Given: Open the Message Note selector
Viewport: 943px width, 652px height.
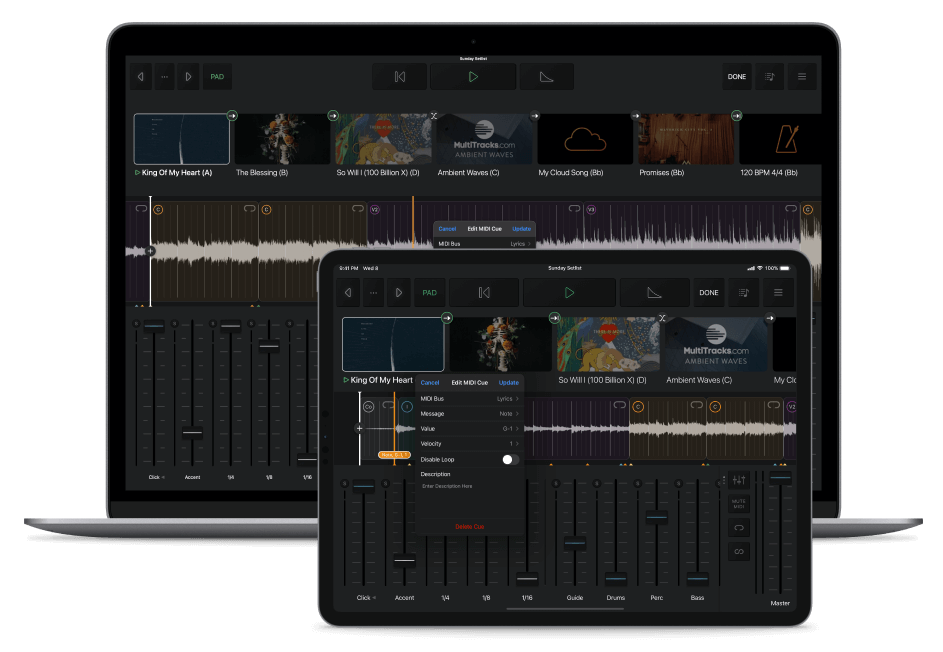Looking at the screenshot, I should 509,413.
